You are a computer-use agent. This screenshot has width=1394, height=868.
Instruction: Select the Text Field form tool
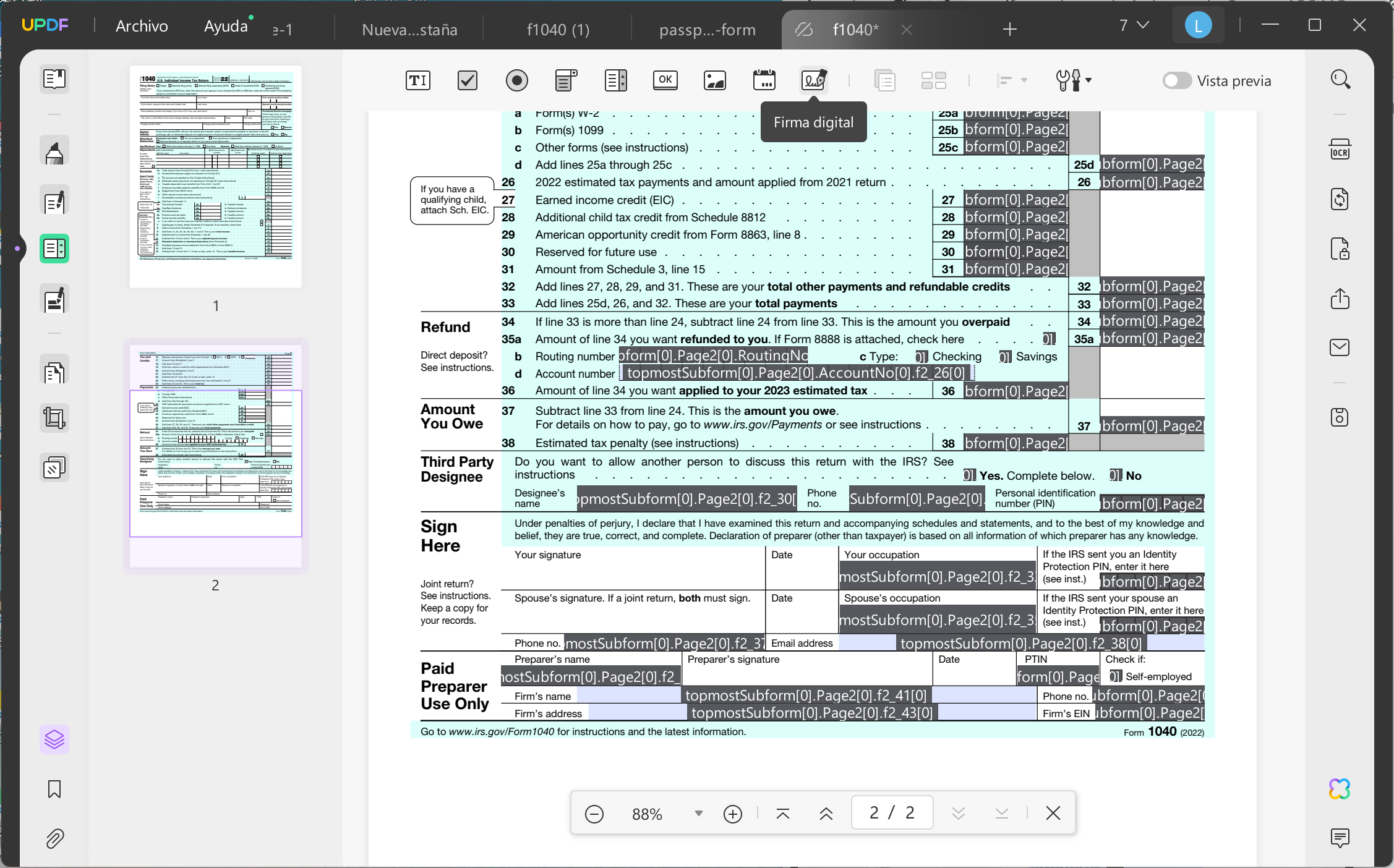(x=418, y=80)
